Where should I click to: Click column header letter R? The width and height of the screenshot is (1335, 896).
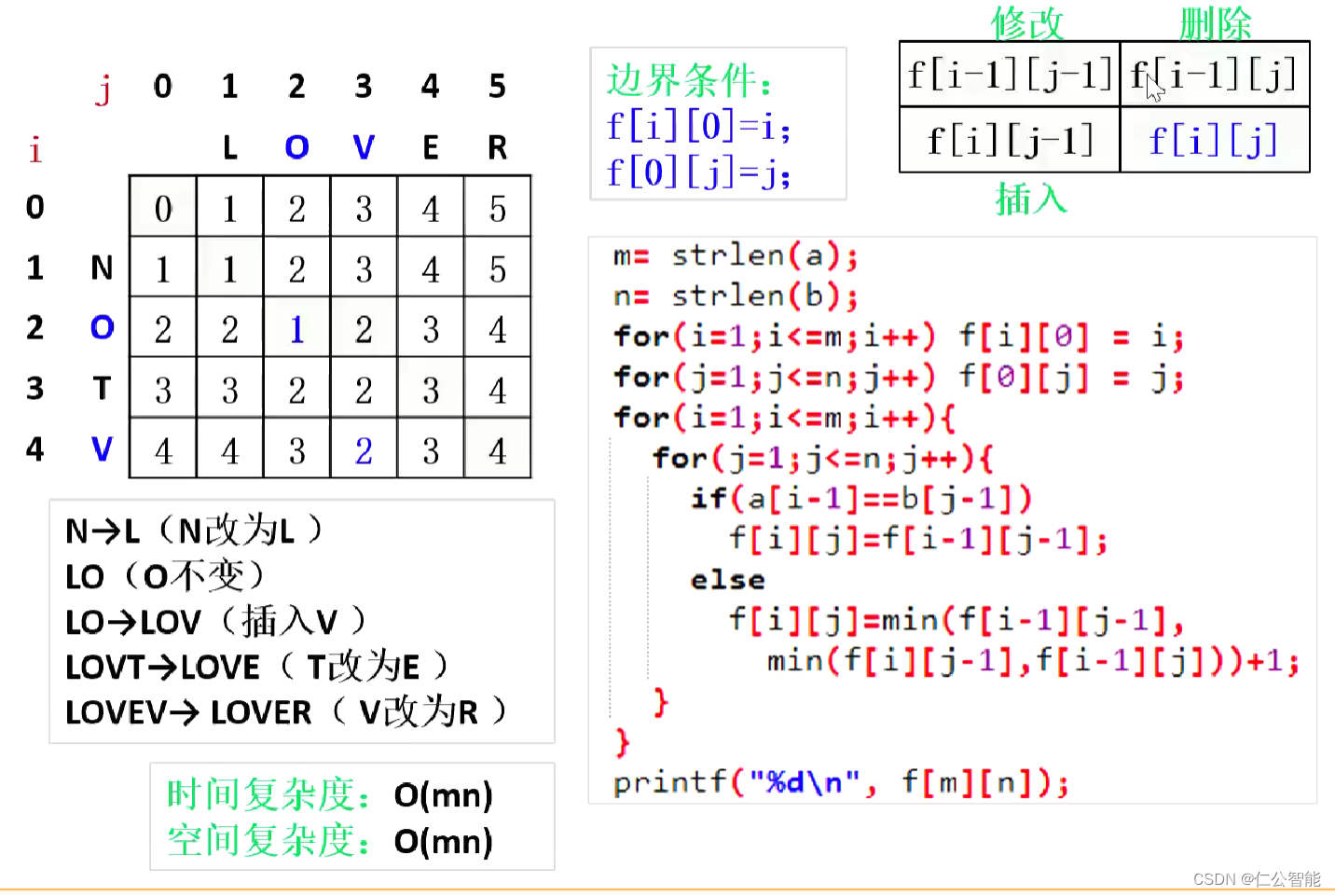498,147
